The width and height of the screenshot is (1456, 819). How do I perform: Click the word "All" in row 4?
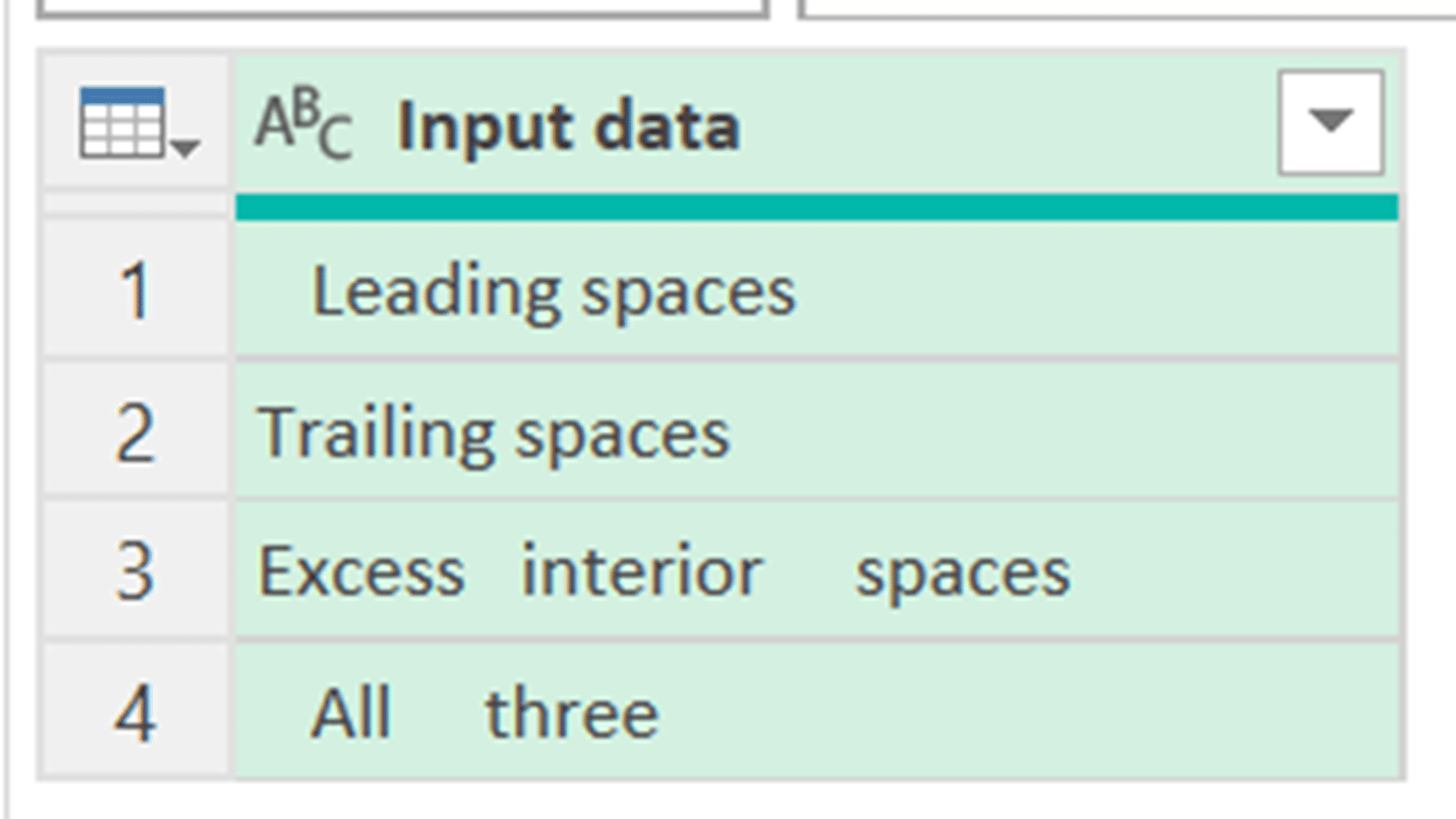[351, 713]
